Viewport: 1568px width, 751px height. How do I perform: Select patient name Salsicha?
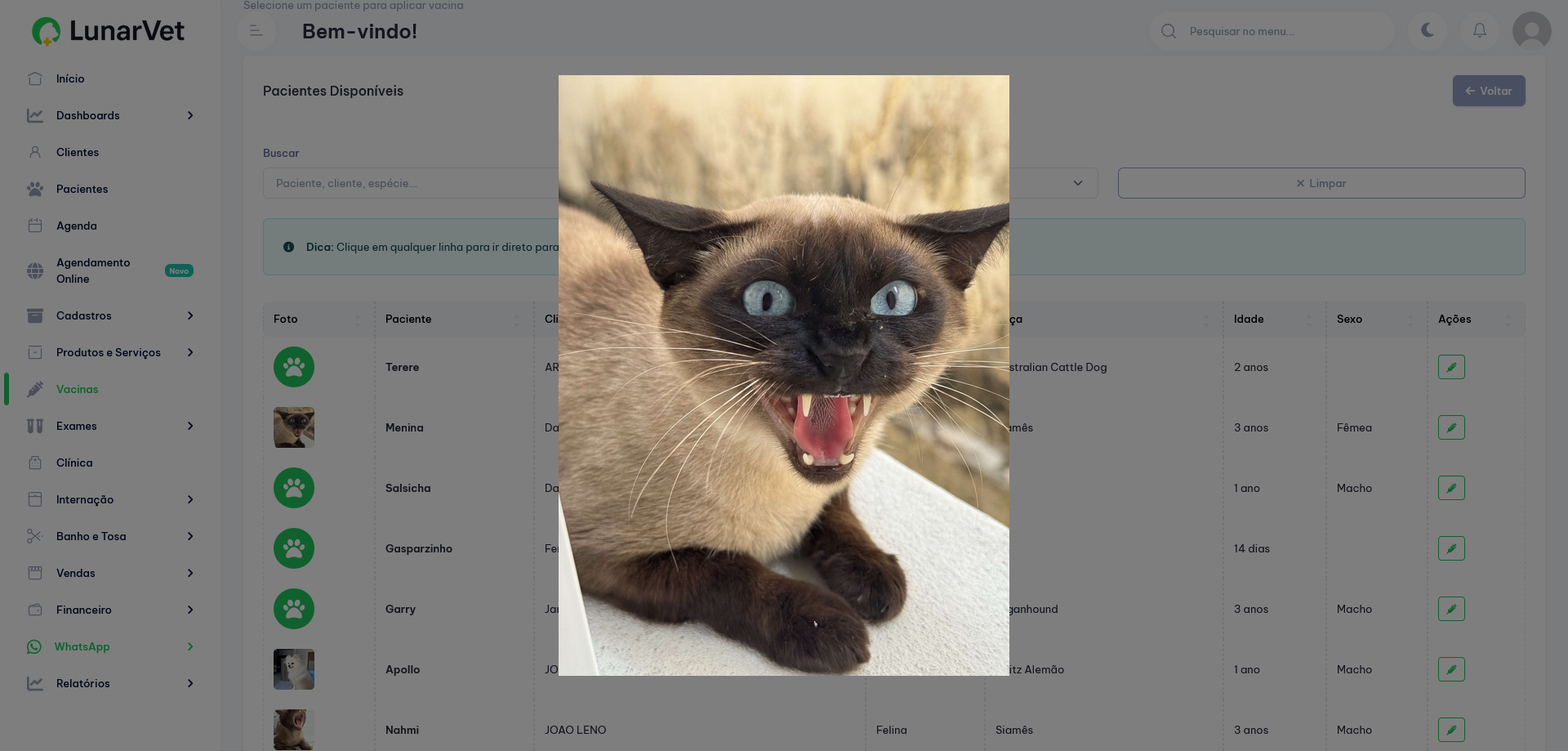[408, 488]
